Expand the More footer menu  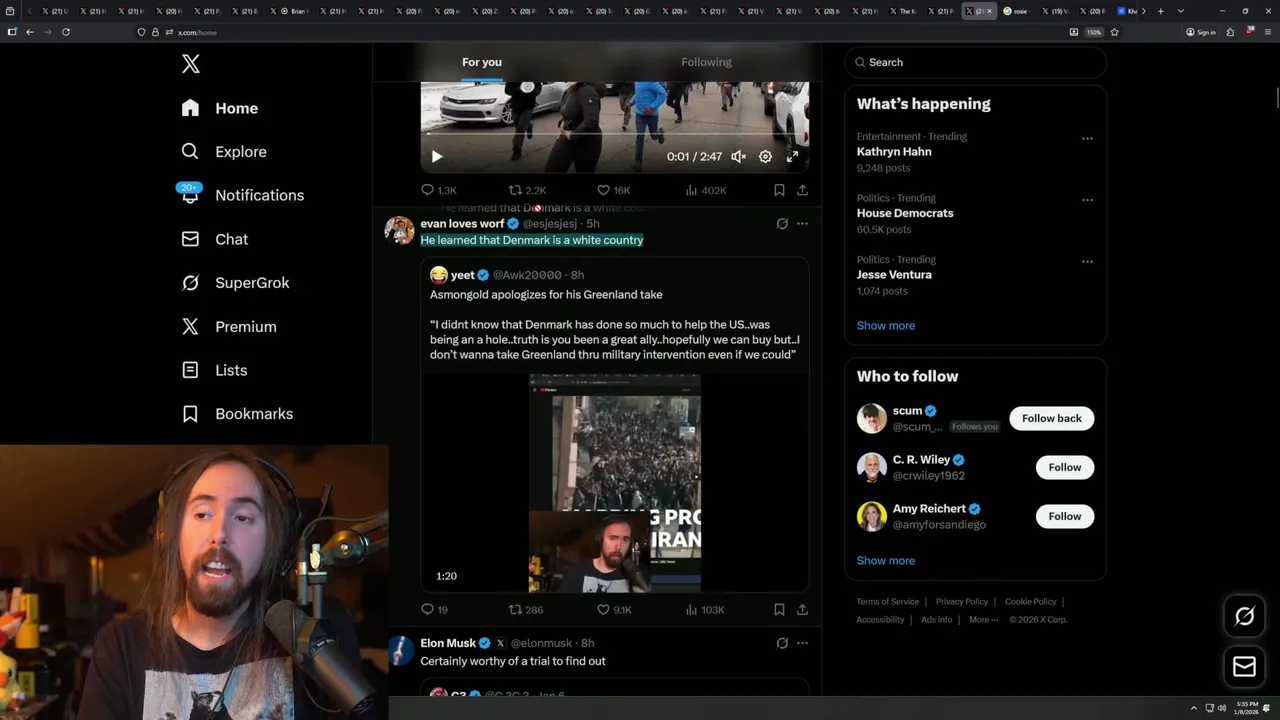click(x=982, y=619)
